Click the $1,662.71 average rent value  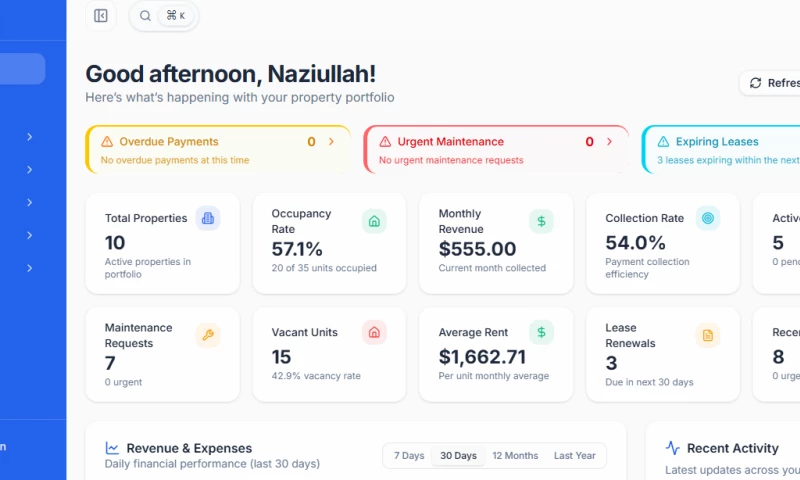point(482,357)
